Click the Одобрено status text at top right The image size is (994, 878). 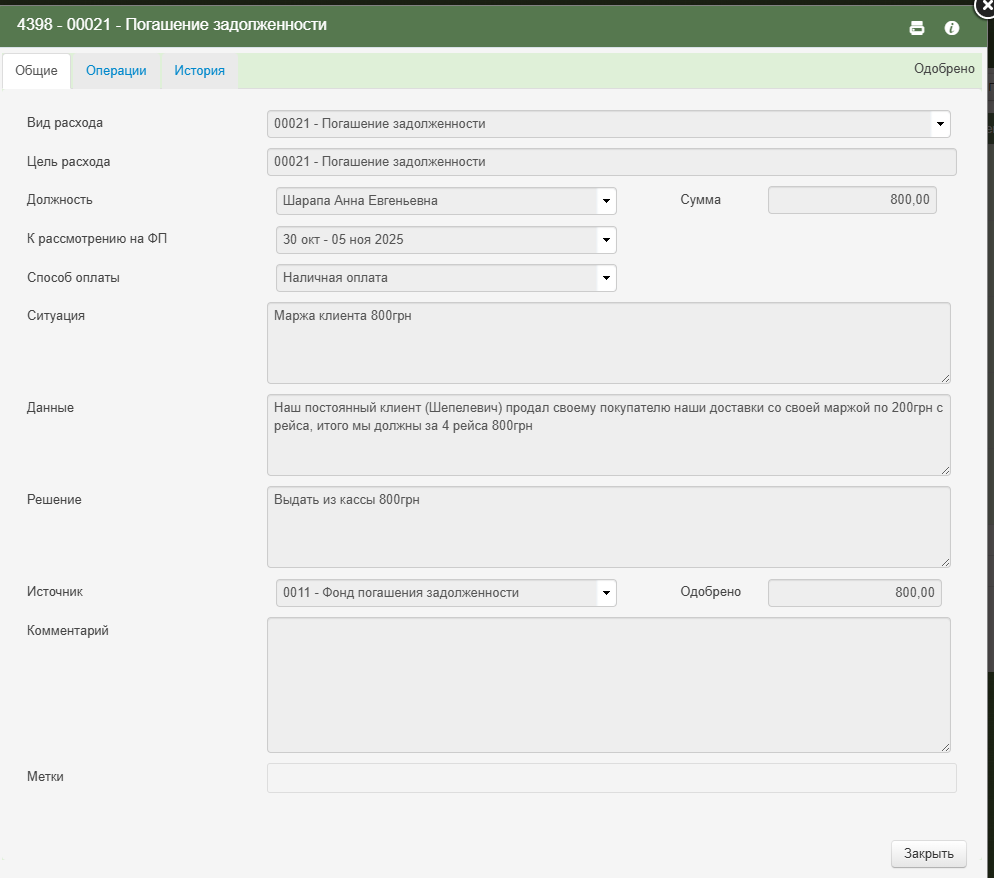pos(944,68)
